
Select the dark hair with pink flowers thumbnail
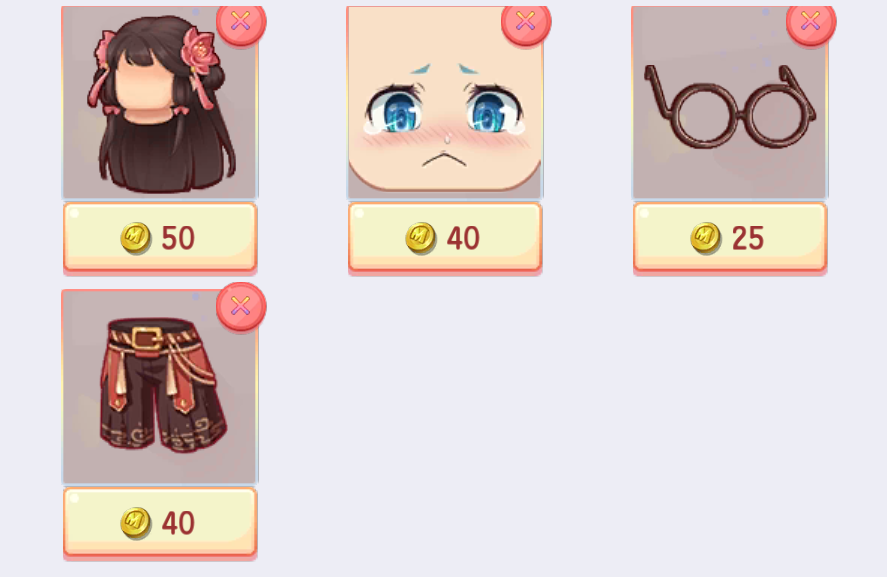[160, 102]
